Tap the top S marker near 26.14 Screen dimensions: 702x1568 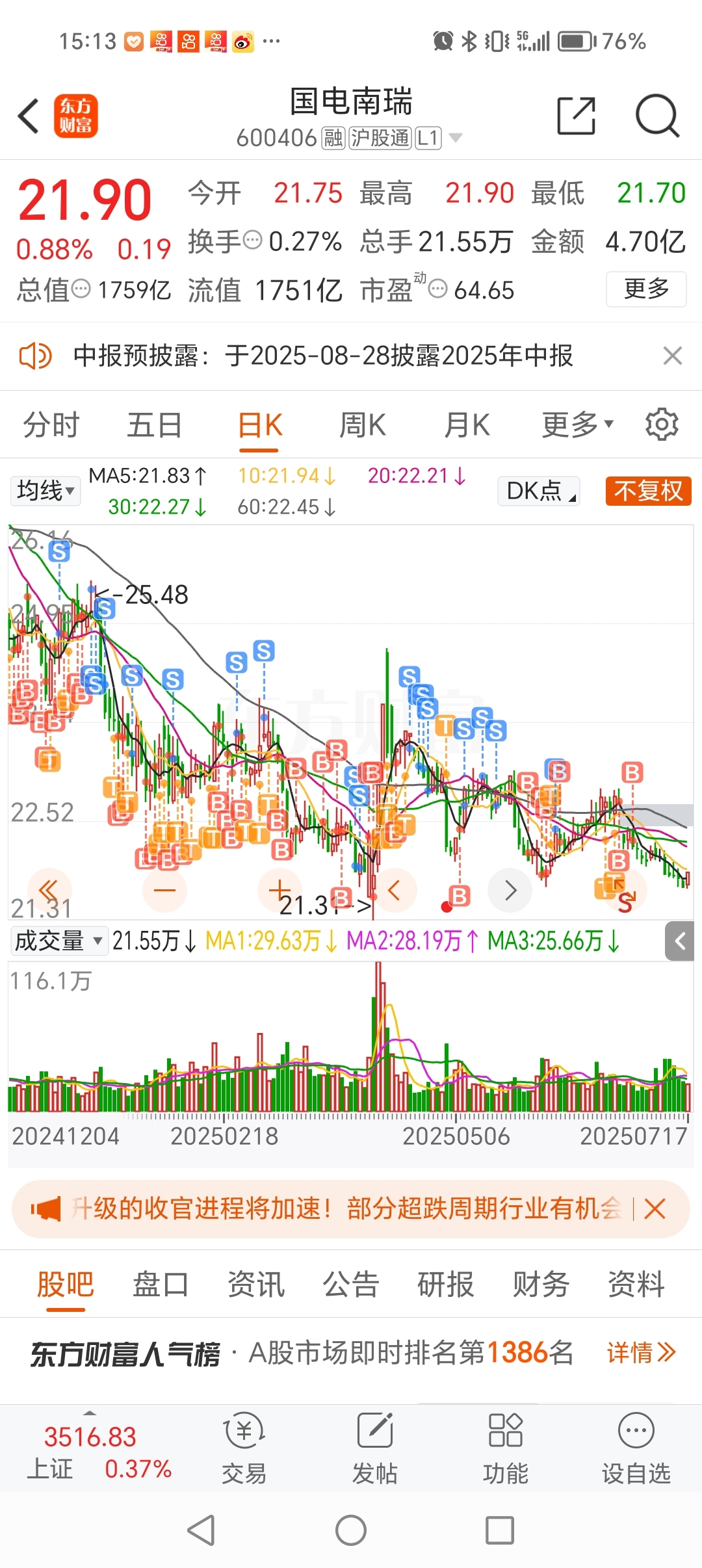point(59,552)
